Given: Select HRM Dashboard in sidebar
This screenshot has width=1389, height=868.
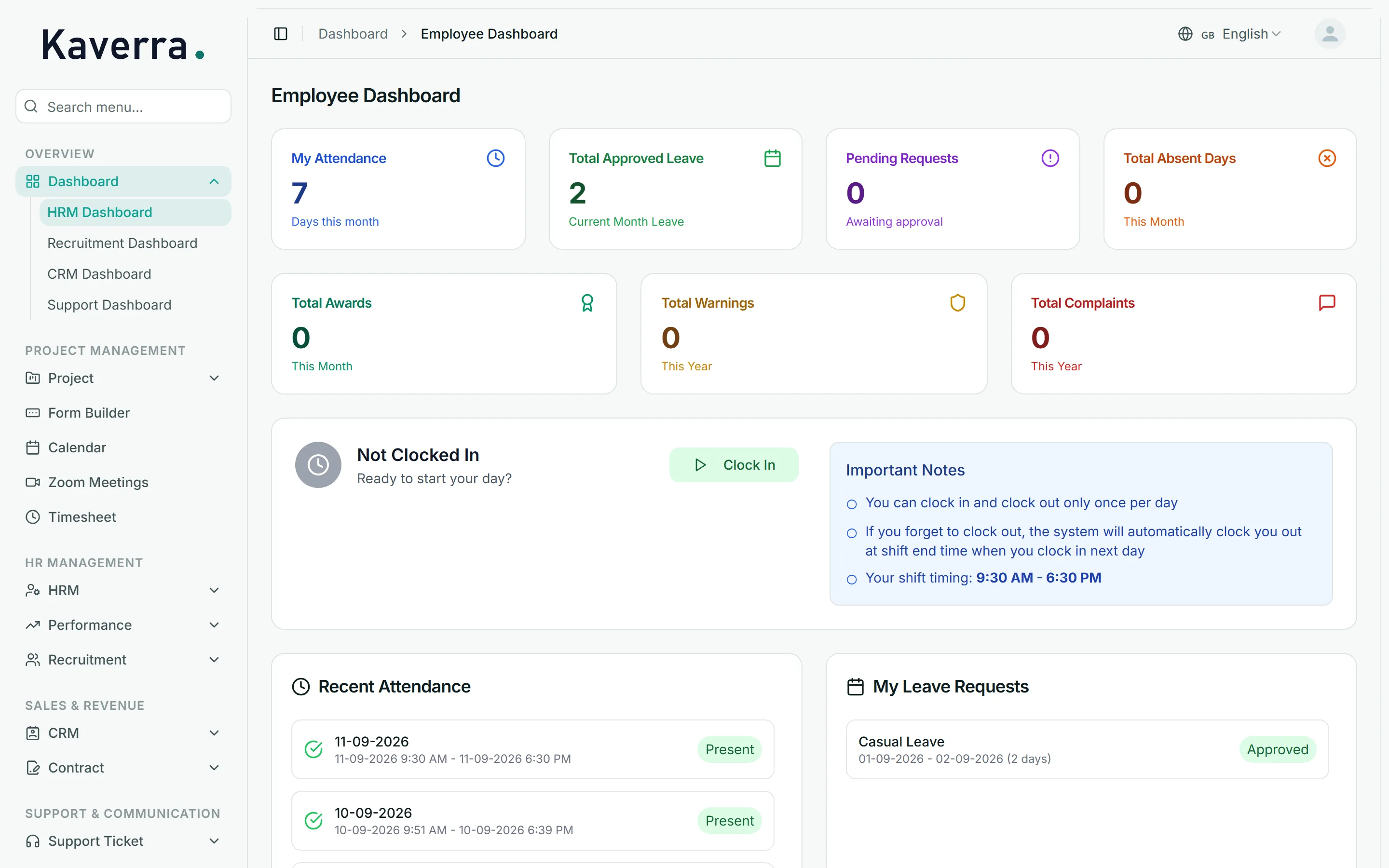Looking at the screenshot, I should [x=136, y=212].
